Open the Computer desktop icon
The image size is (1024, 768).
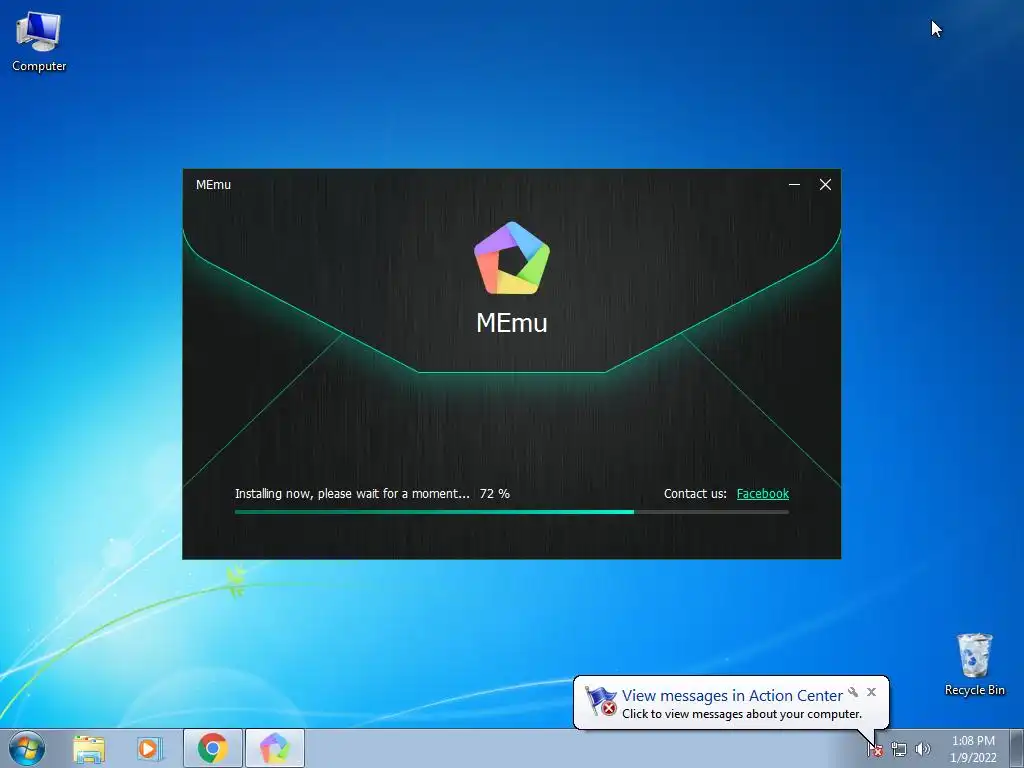pyautogui.click(x=39, y=42)
